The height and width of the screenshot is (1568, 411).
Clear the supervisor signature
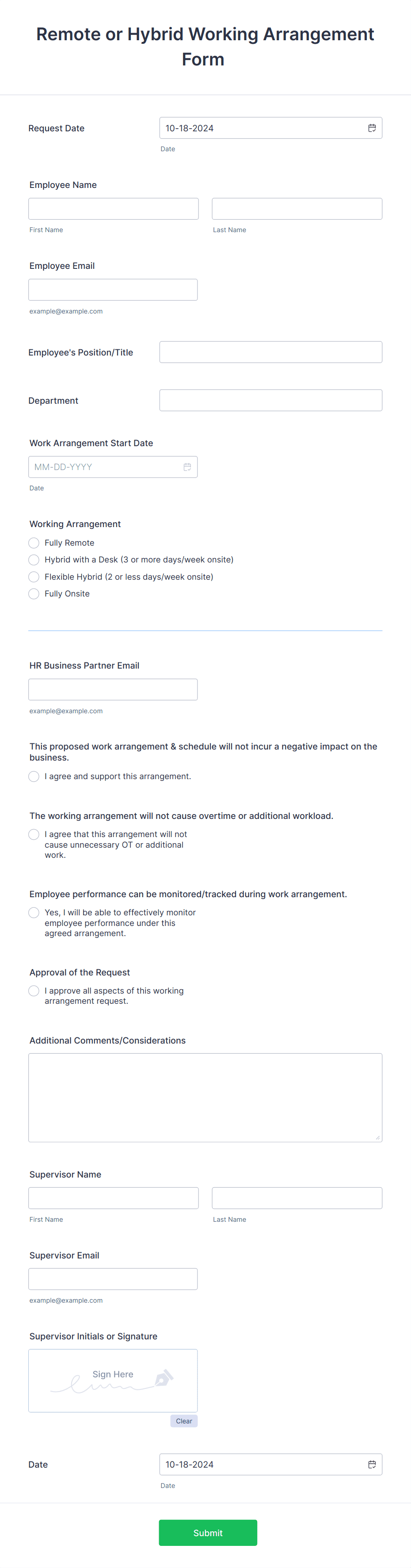coord(183,1421)
